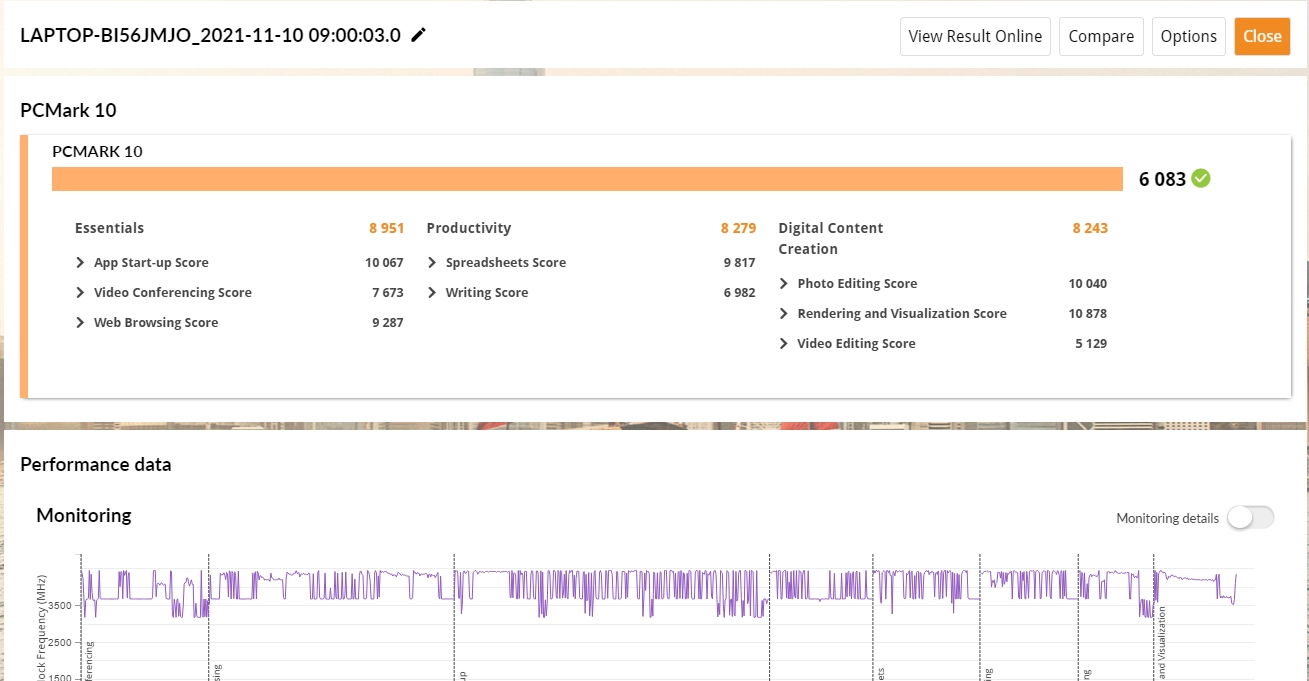This screenshot has height=681, width=1309.
Task: Click the orange PCMark 10 score bar
Action: coord(587,179)
